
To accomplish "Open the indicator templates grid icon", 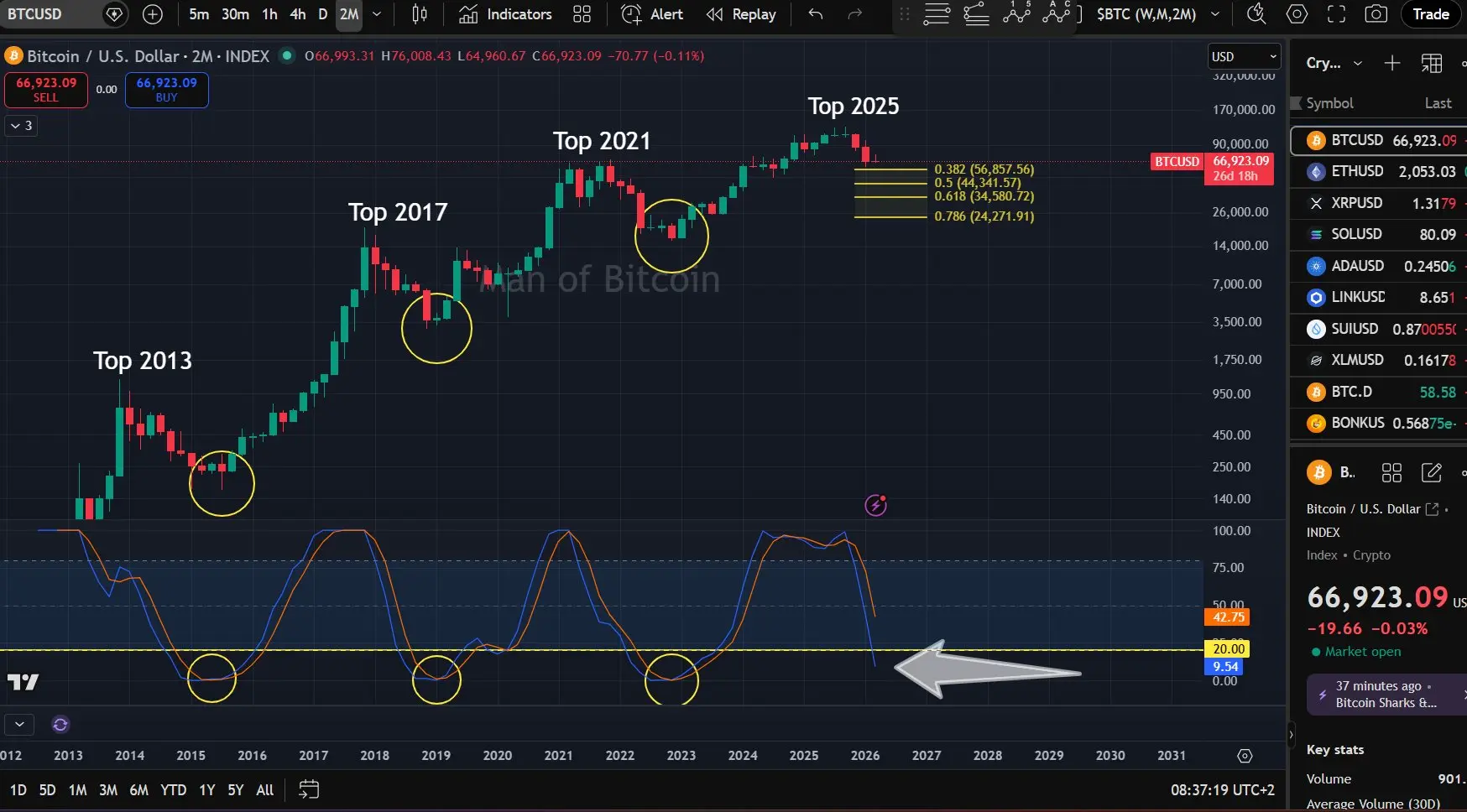I will (582, 14).
